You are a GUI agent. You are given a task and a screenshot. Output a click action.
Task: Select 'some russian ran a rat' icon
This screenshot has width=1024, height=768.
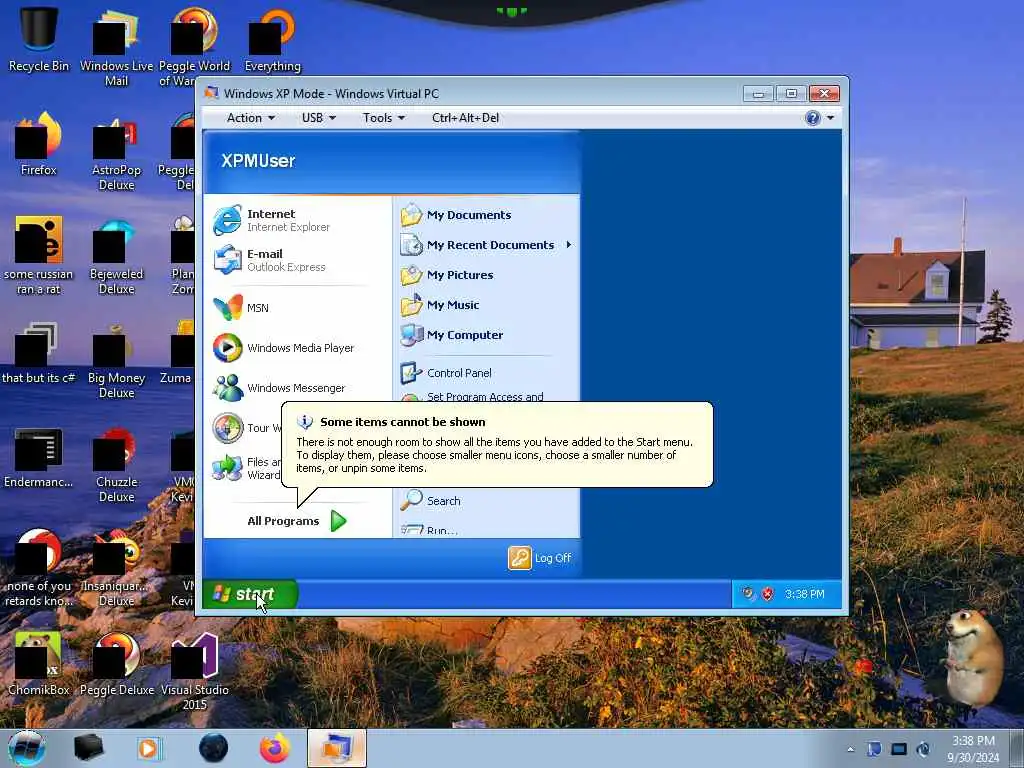[39, 256]
